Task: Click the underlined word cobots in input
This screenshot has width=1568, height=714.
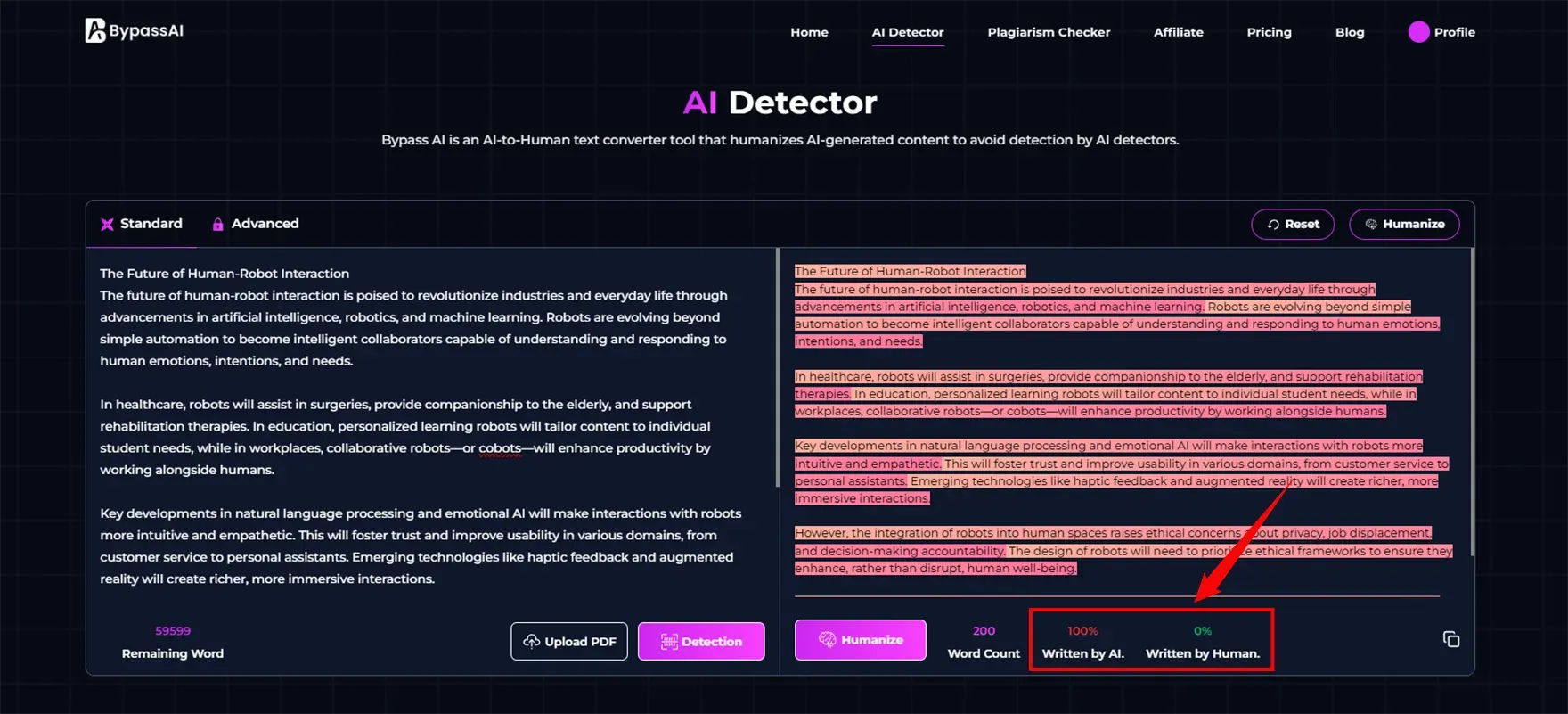Action: pyautogui.click(x=500, y=448)
